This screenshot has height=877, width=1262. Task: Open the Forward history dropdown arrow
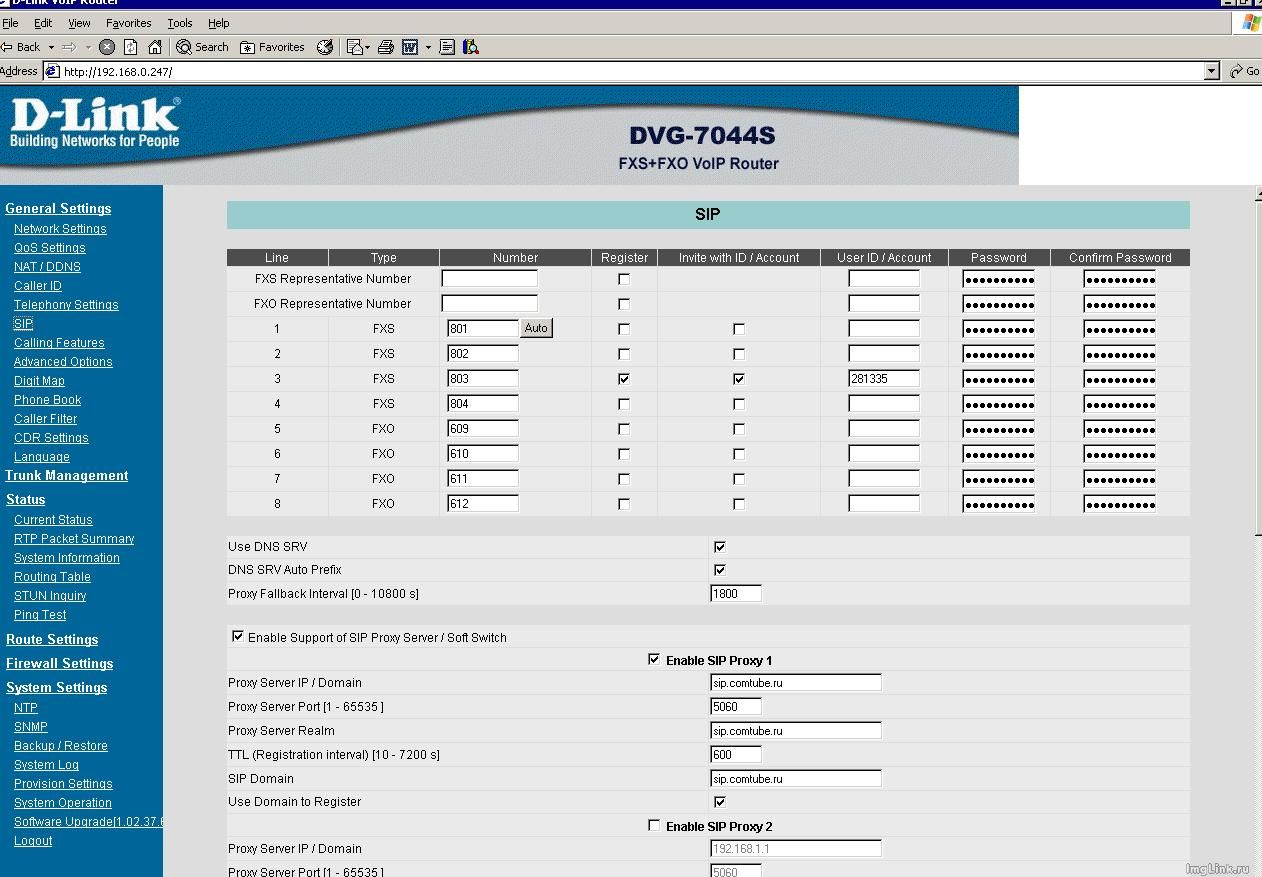point(88,47)
